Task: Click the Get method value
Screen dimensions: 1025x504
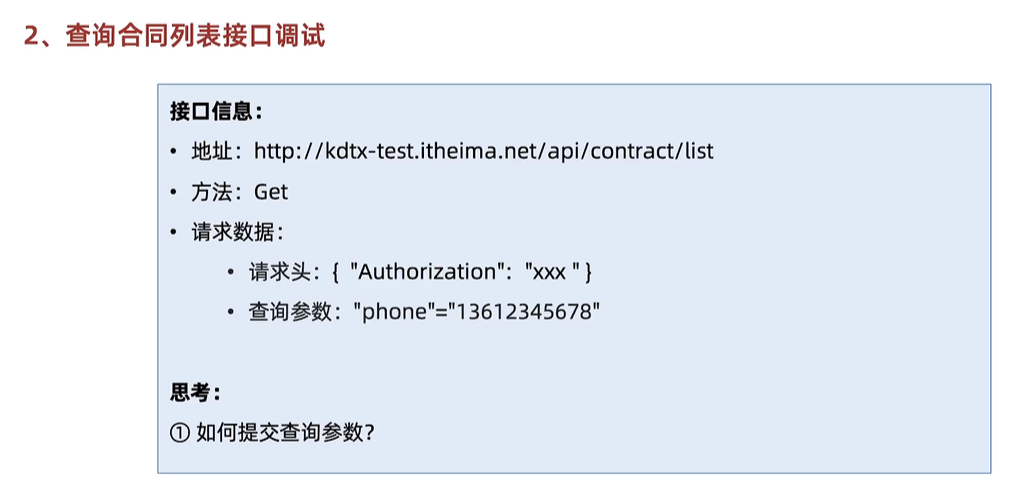Action: pos(271,192)
